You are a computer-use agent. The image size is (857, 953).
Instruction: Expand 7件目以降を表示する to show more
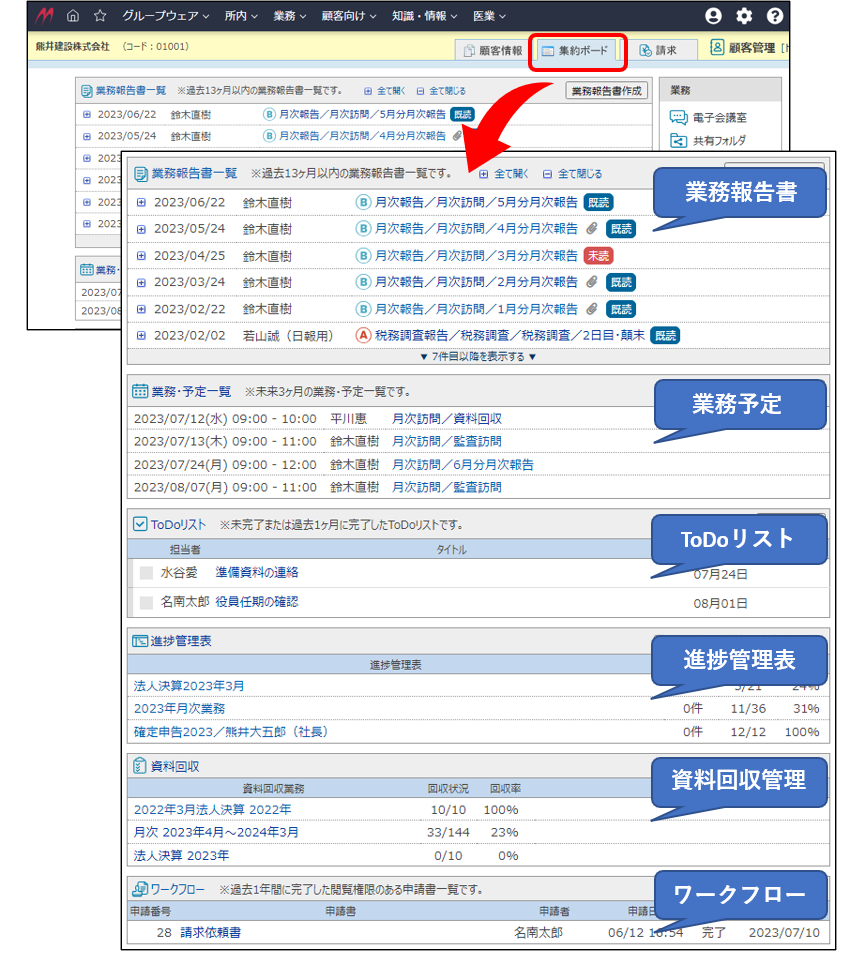(x=478, y=356)
